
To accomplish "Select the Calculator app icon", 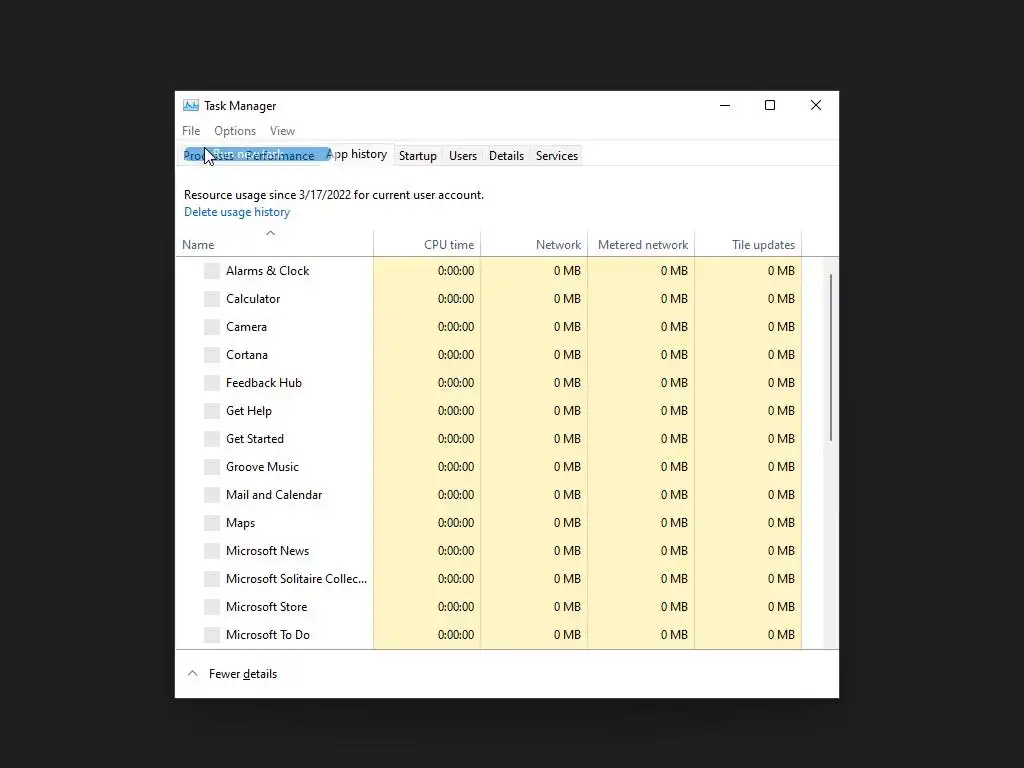I will [x=212, y=299].
